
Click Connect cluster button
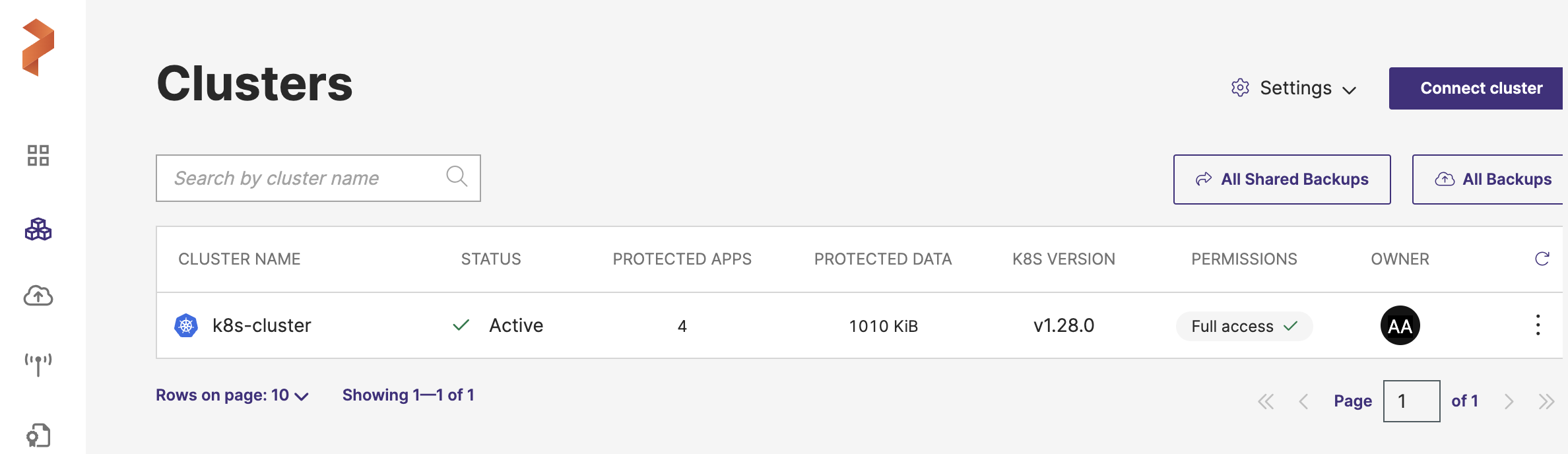pyautogui.click(x=1480, y=88)
